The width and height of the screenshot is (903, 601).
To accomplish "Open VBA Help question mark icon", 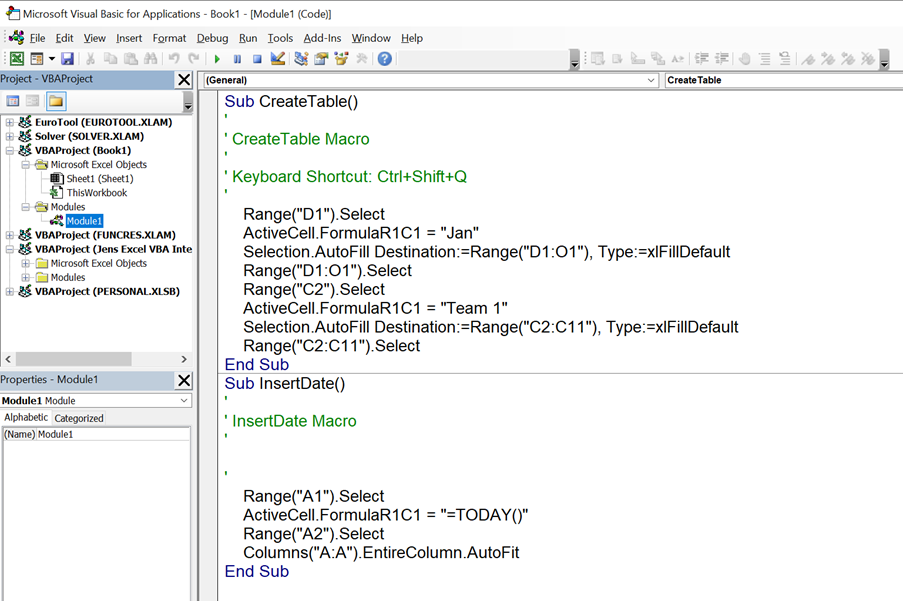I will pos(385,58).
